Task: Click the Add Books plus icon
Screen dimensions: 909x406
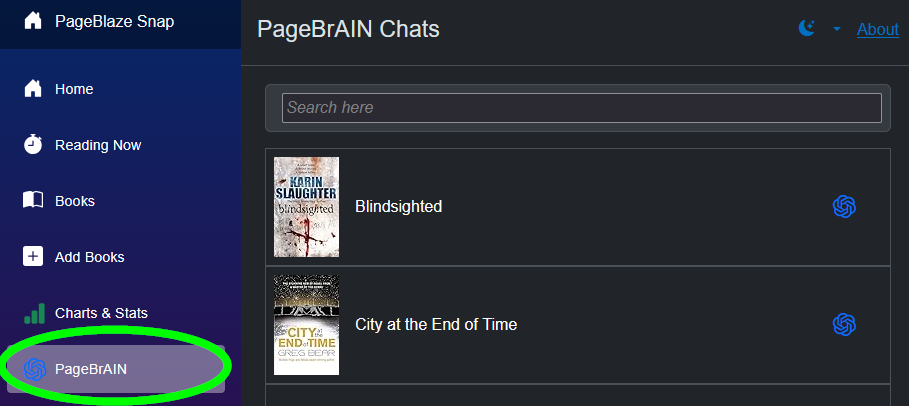Action: coord(33,257)
